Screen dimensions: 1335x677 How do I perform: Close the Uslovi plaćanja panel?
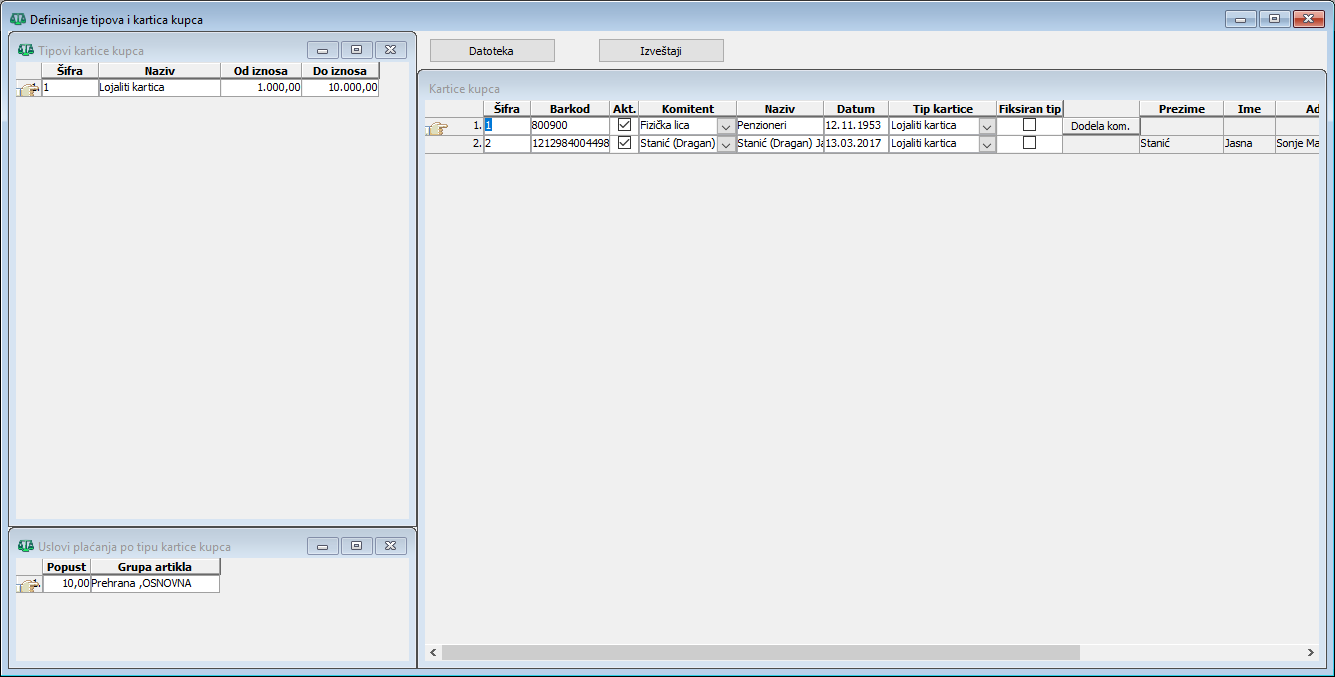coord(391,546)
